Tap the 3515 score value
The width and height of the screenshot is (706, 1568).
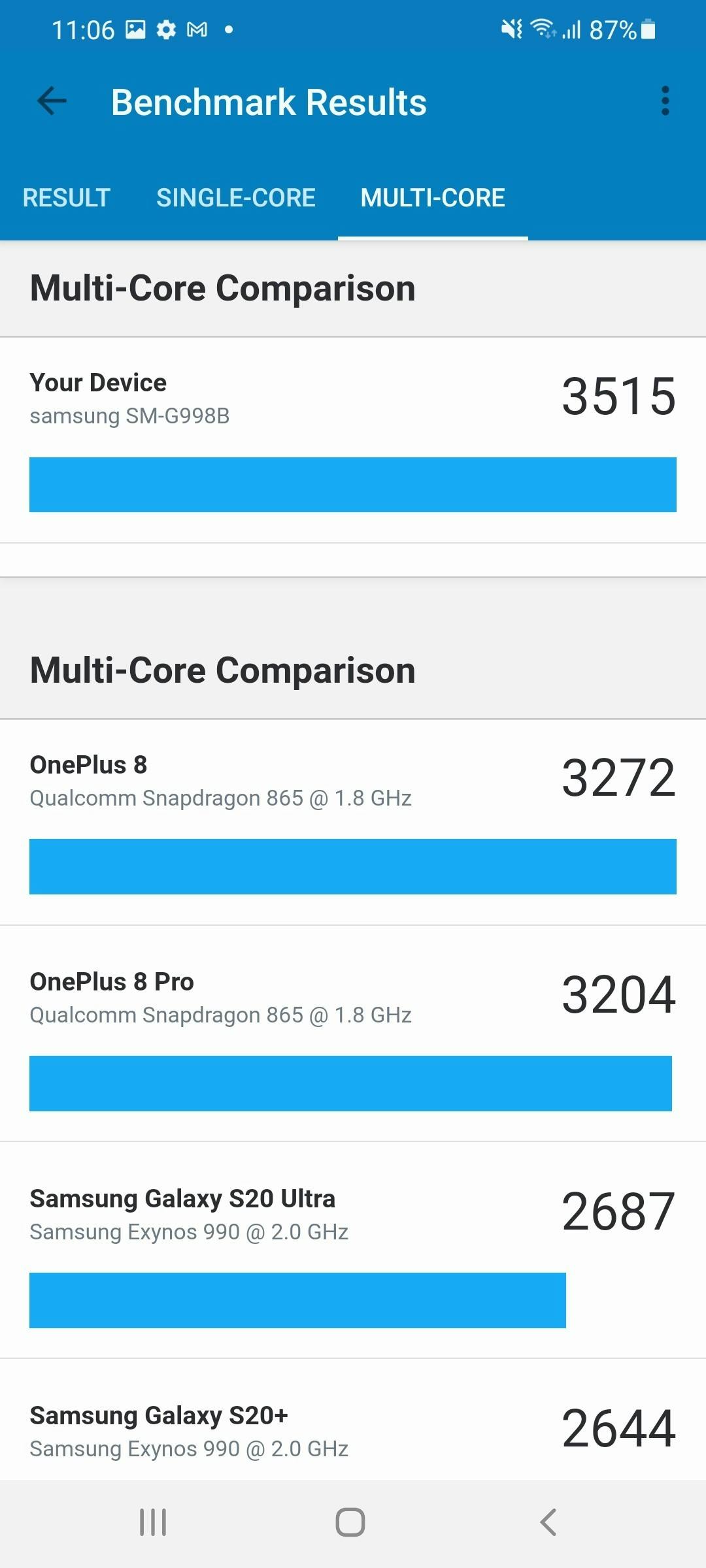tap(618, 397)
